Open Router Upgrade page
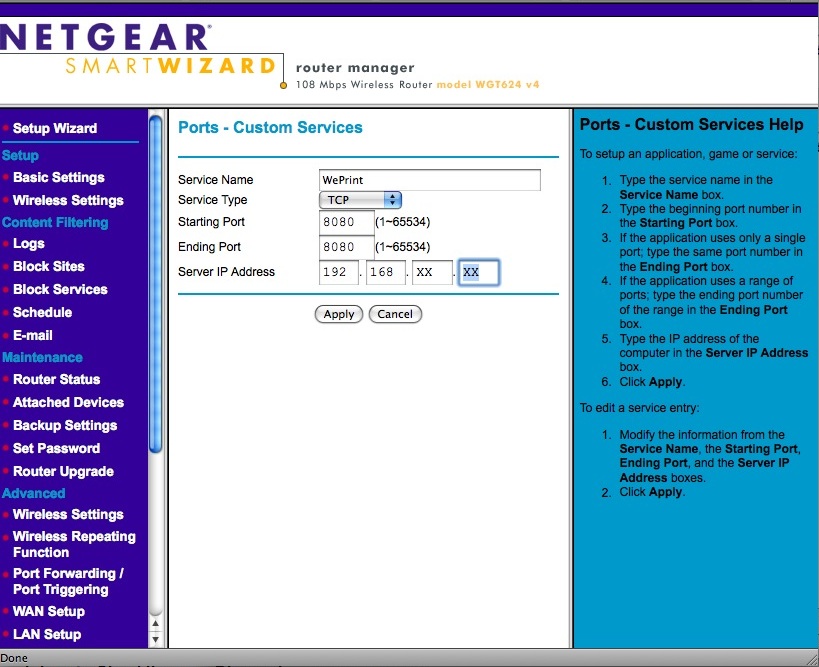The image size is (819, 667). pos(63,472)
